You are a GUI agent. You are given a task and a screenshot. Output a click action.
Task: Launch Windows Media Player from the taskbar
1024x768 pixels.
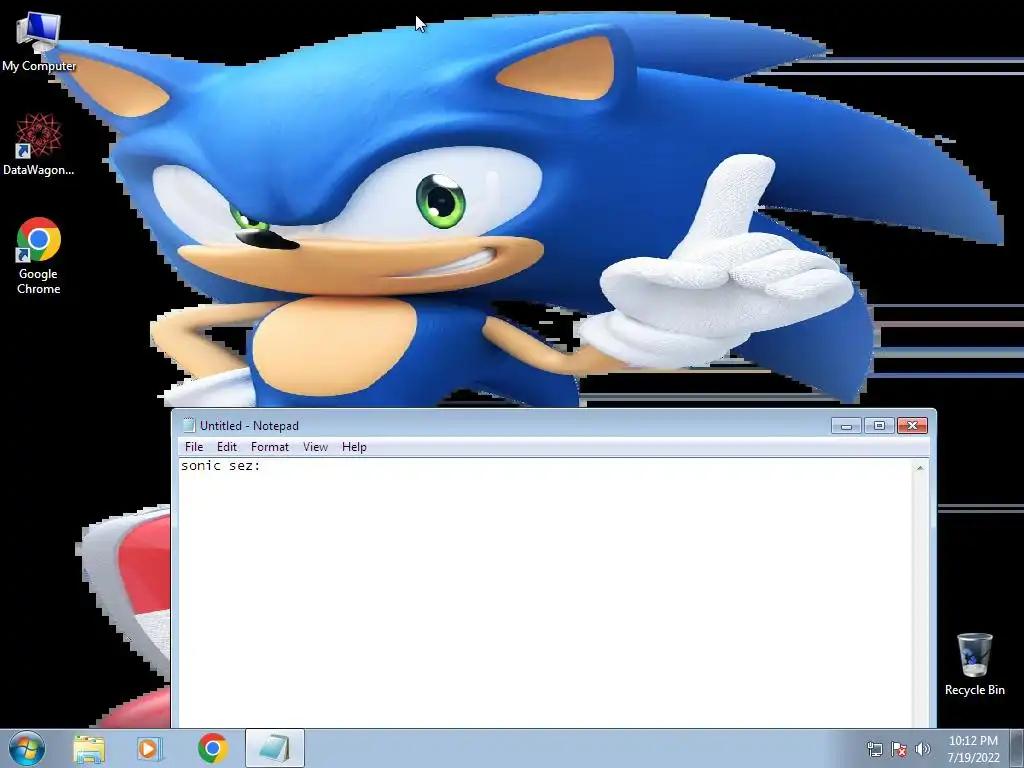[x=150, y=749]
